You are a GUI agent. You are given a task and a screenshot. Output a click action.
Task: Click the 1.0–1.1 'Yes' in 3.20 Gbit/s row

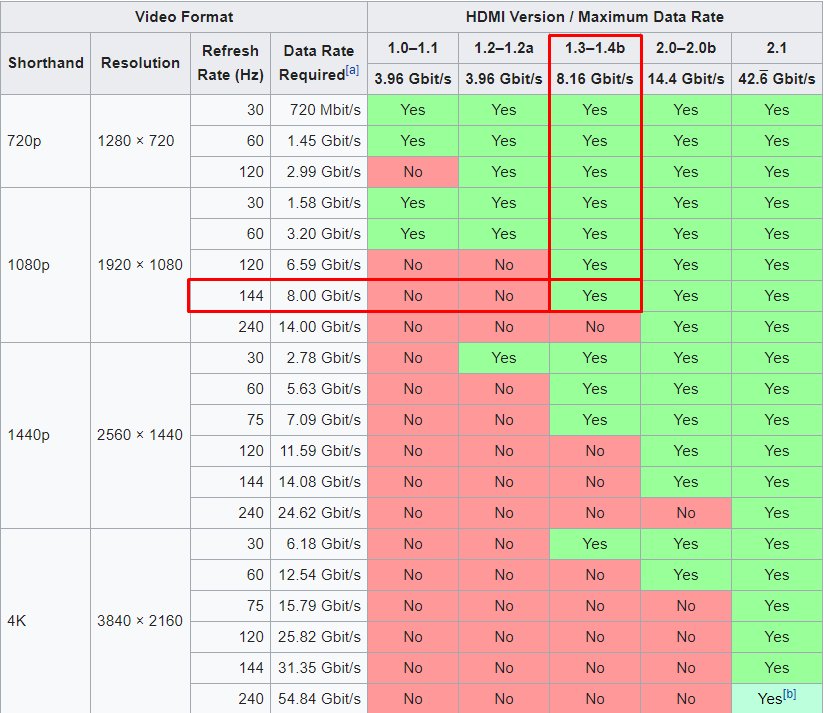(x=413, y=234)
